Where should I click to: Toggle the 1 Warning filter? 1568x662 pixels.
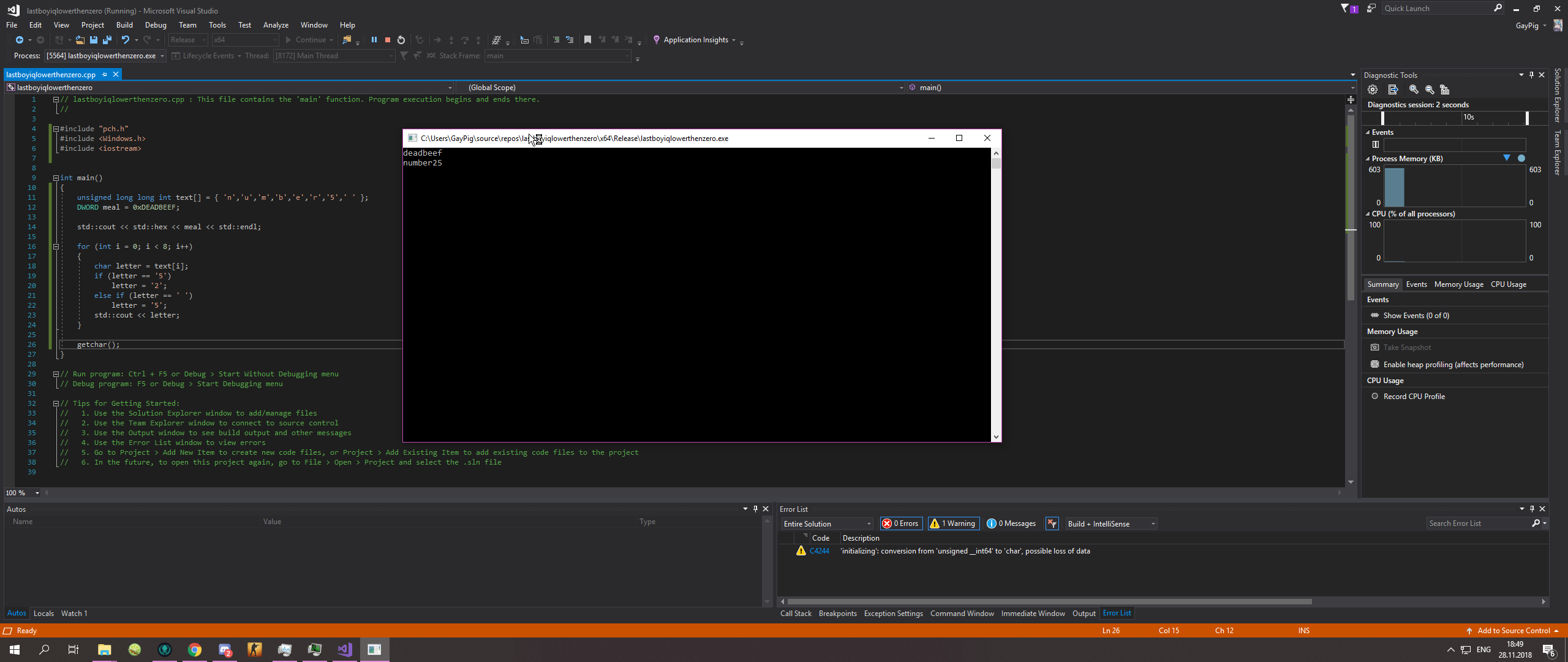953,523
